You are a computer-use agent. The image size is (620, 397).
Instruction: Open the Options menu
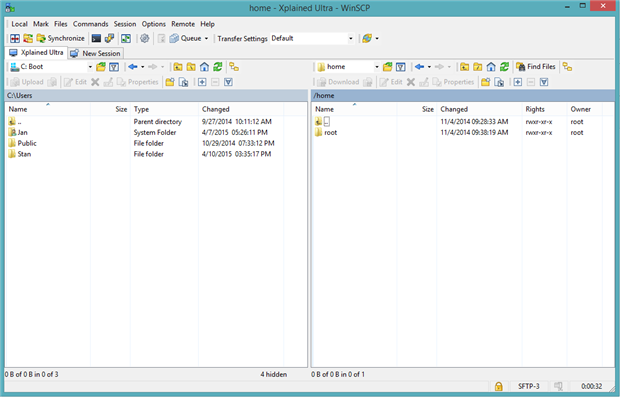coord(153,24)
